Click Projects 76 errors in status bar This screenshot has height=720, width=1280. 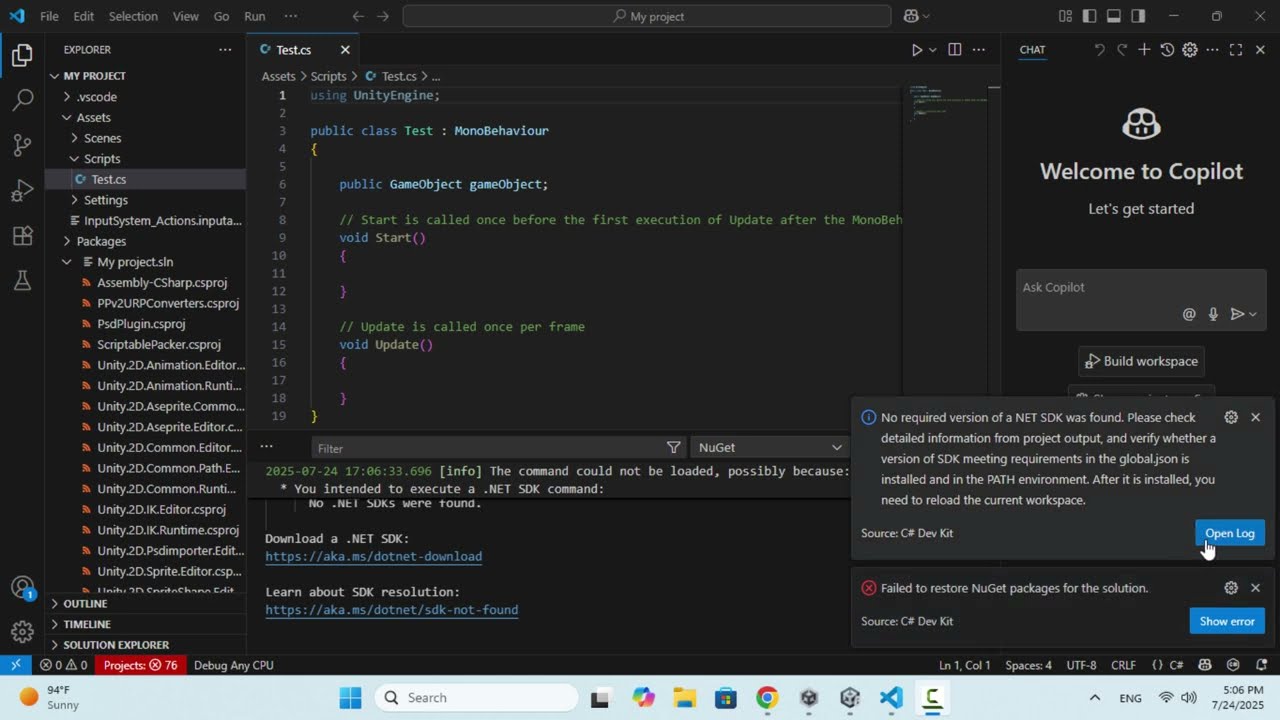pos(140,665)
